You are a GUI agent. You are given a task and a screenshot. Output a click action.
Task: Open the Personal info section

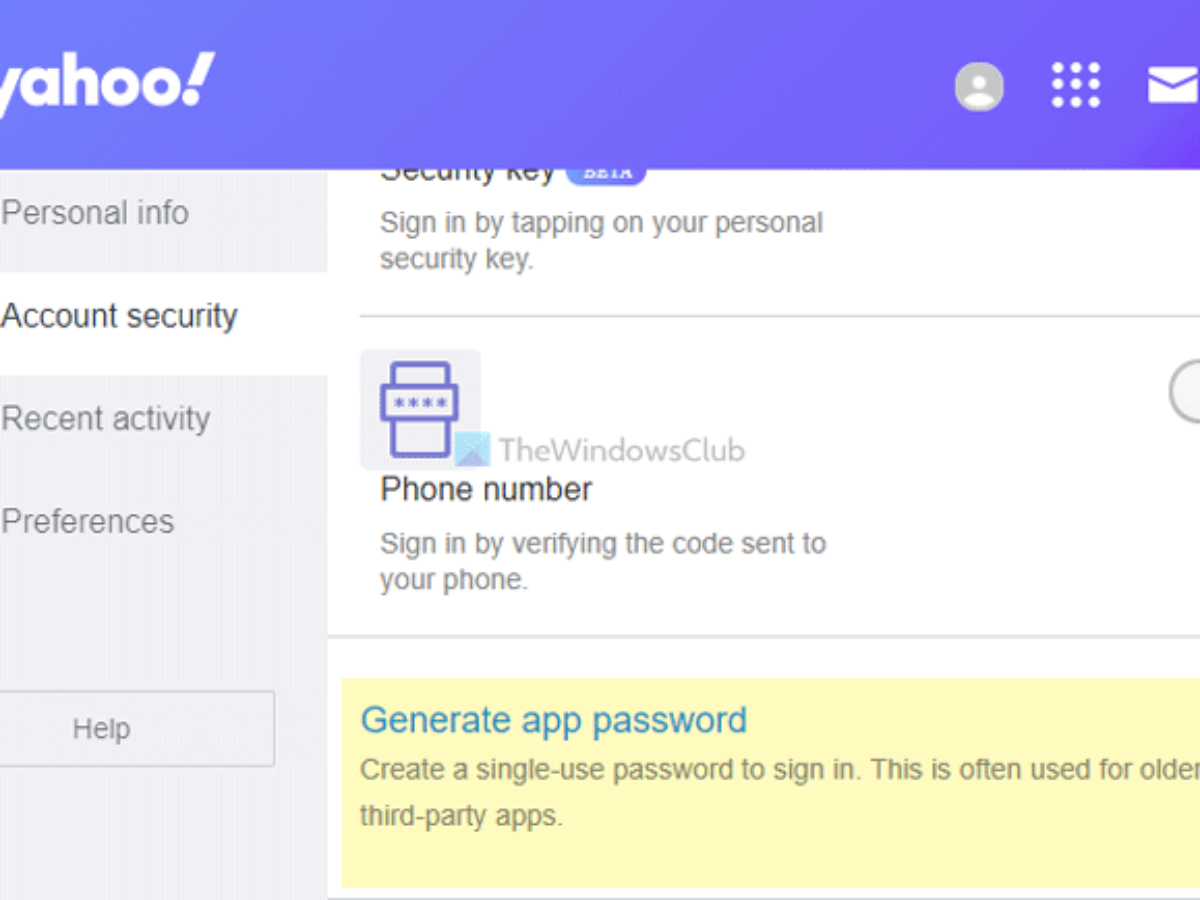click(96, 213)
